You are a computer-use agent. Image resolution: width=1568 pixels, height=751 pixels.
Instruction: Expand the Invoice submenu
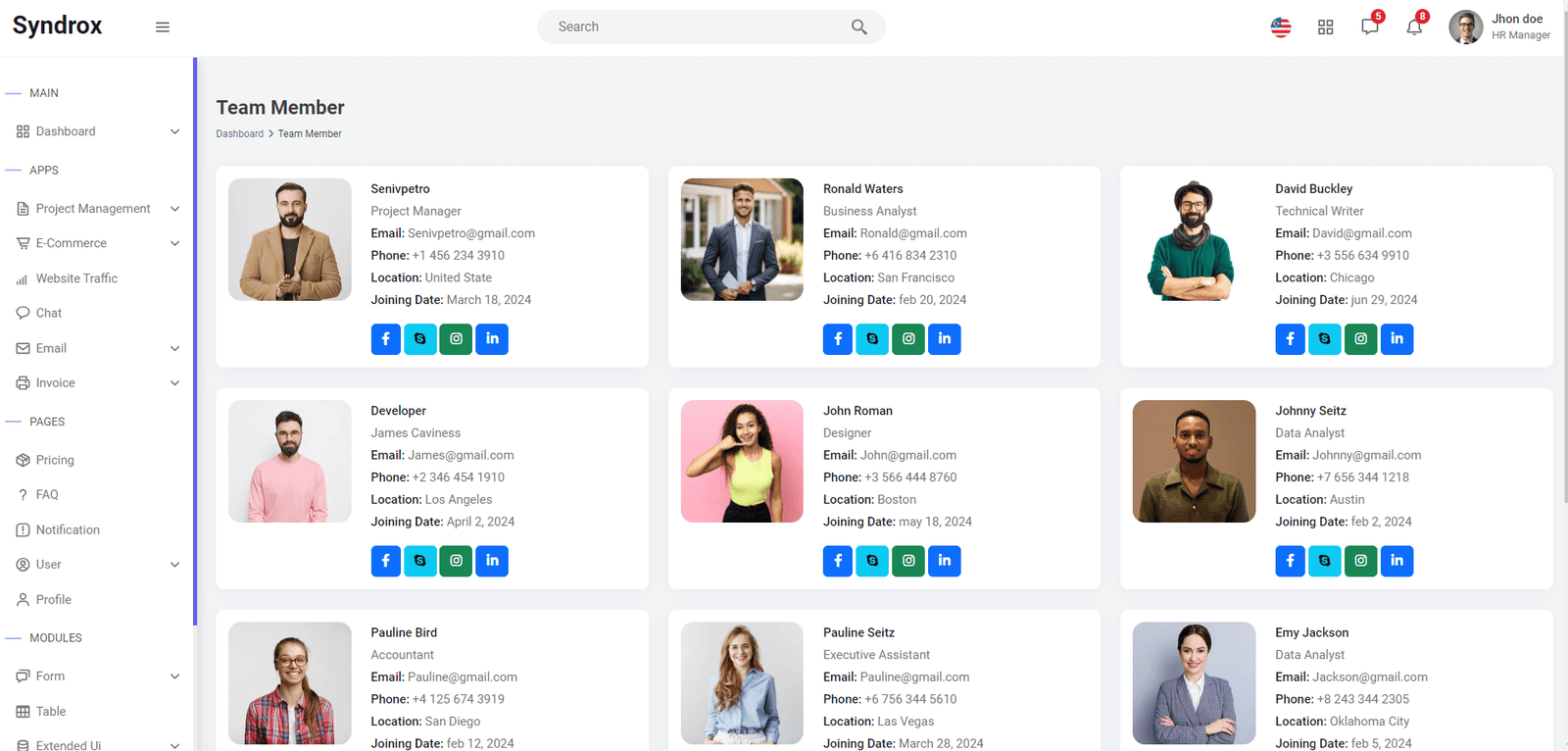(x=98, y=383)
